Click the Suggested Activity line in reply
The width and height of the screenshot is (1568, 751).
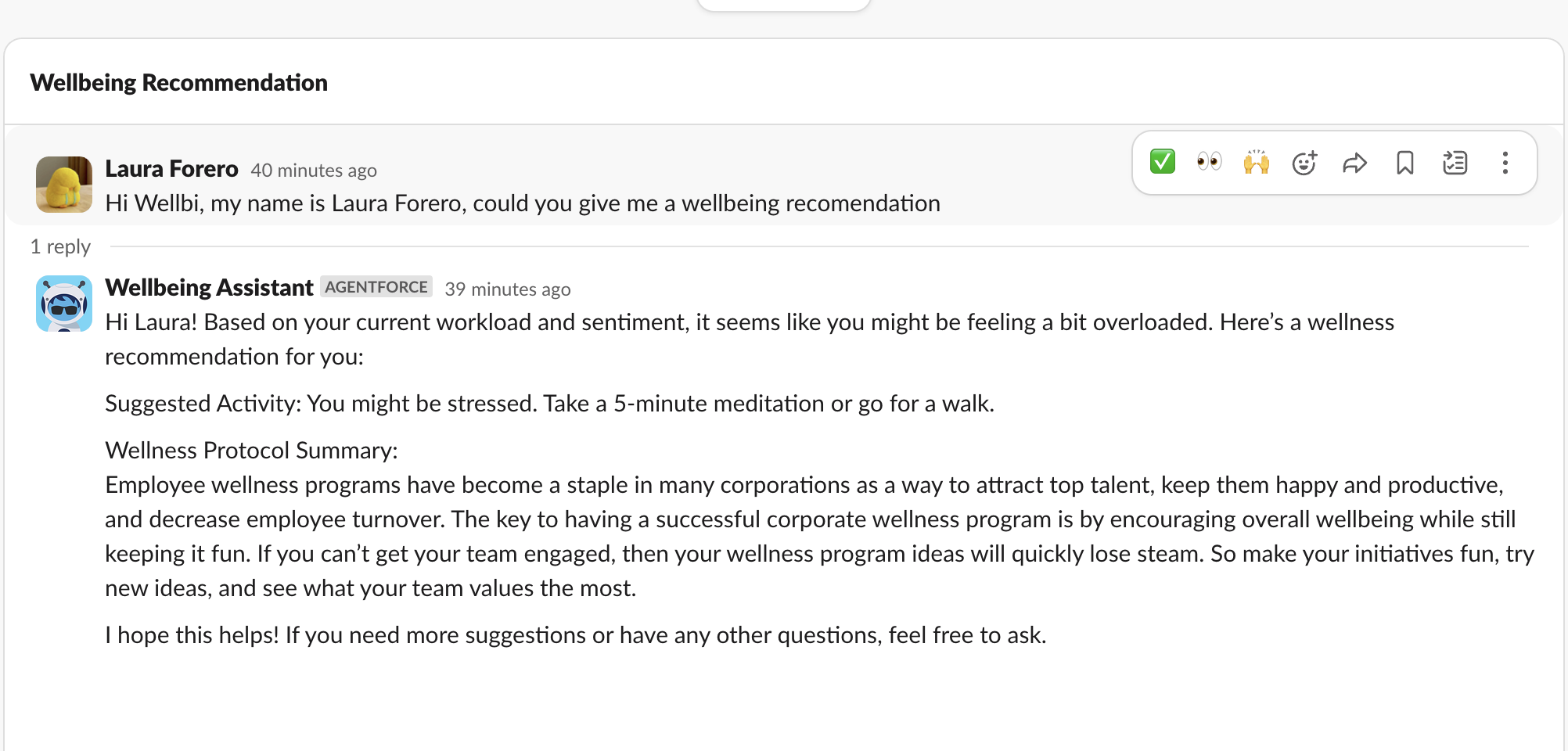click(549, 404)
